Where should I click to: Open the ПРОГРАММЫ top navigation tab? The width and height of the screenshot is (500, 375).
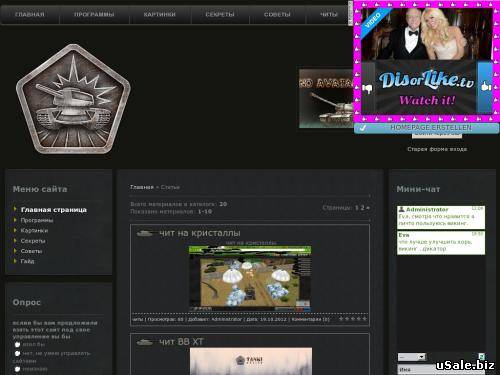pos(94,15)
